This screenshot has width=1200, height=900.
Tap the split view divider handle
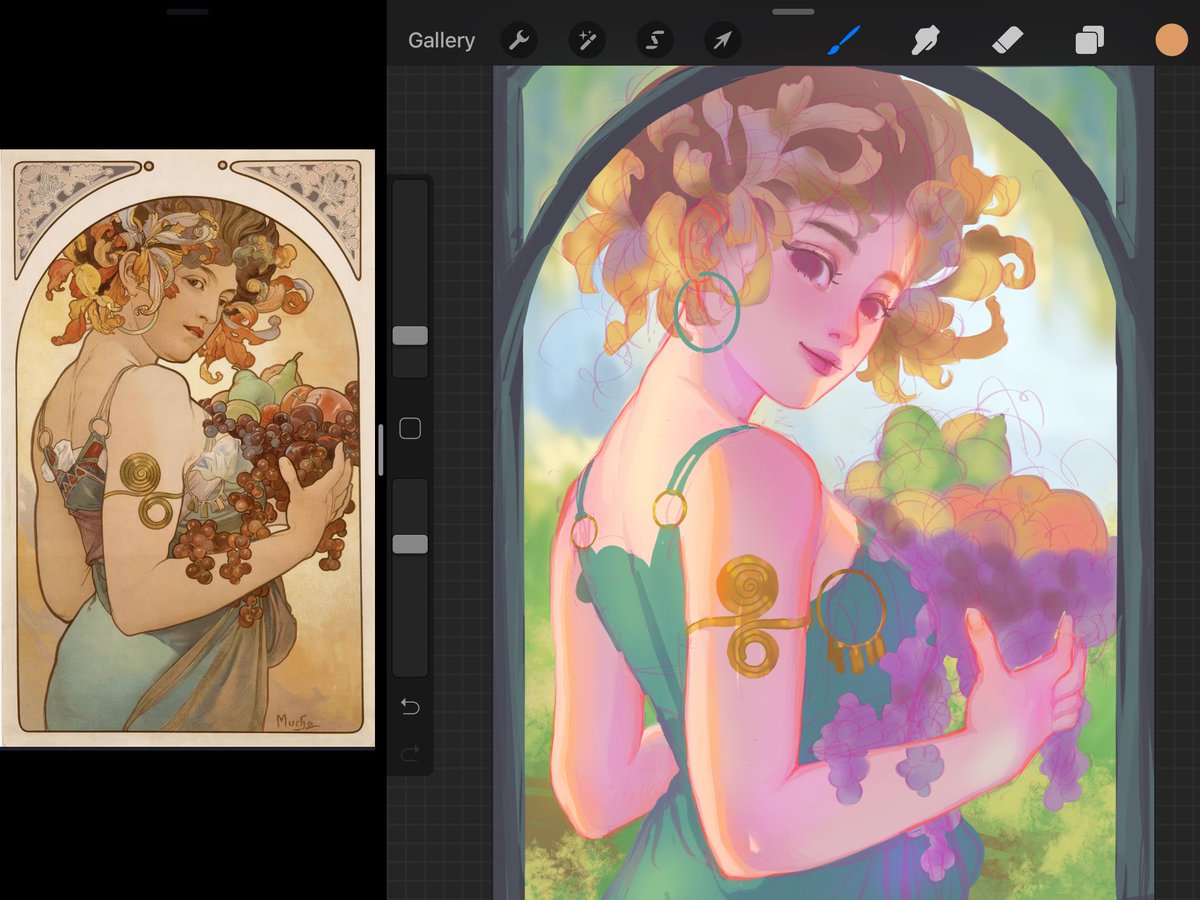(x=381, y=450)
